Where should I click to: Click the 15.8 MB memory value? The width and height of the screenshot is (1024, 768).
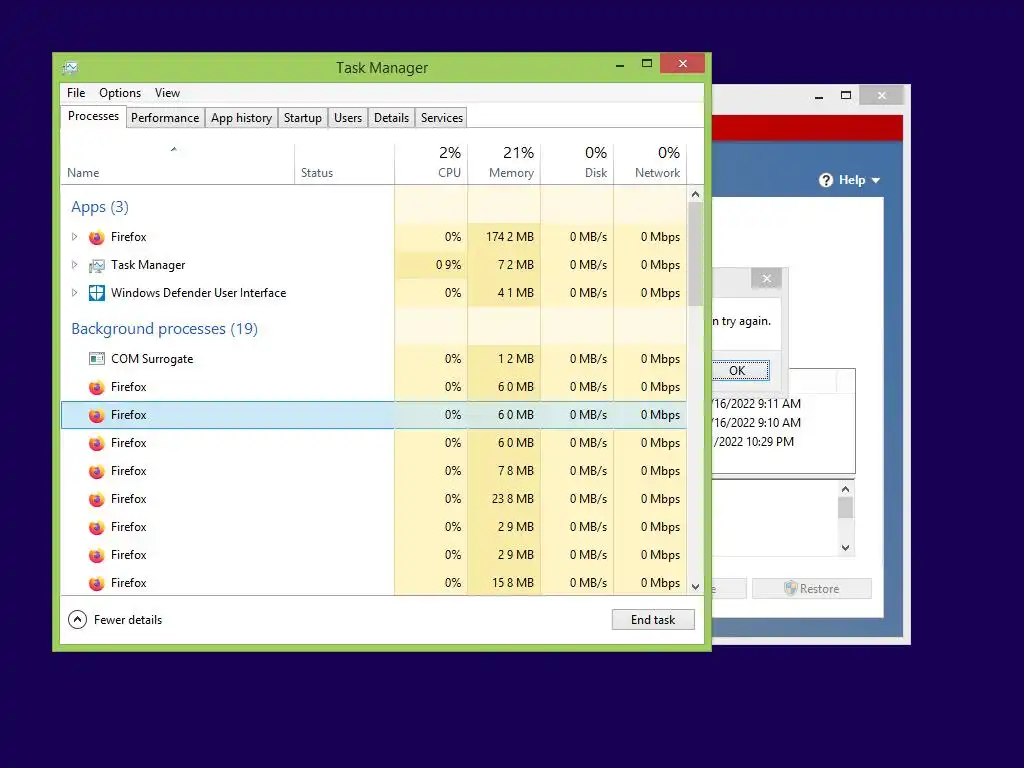coord(513,583)
